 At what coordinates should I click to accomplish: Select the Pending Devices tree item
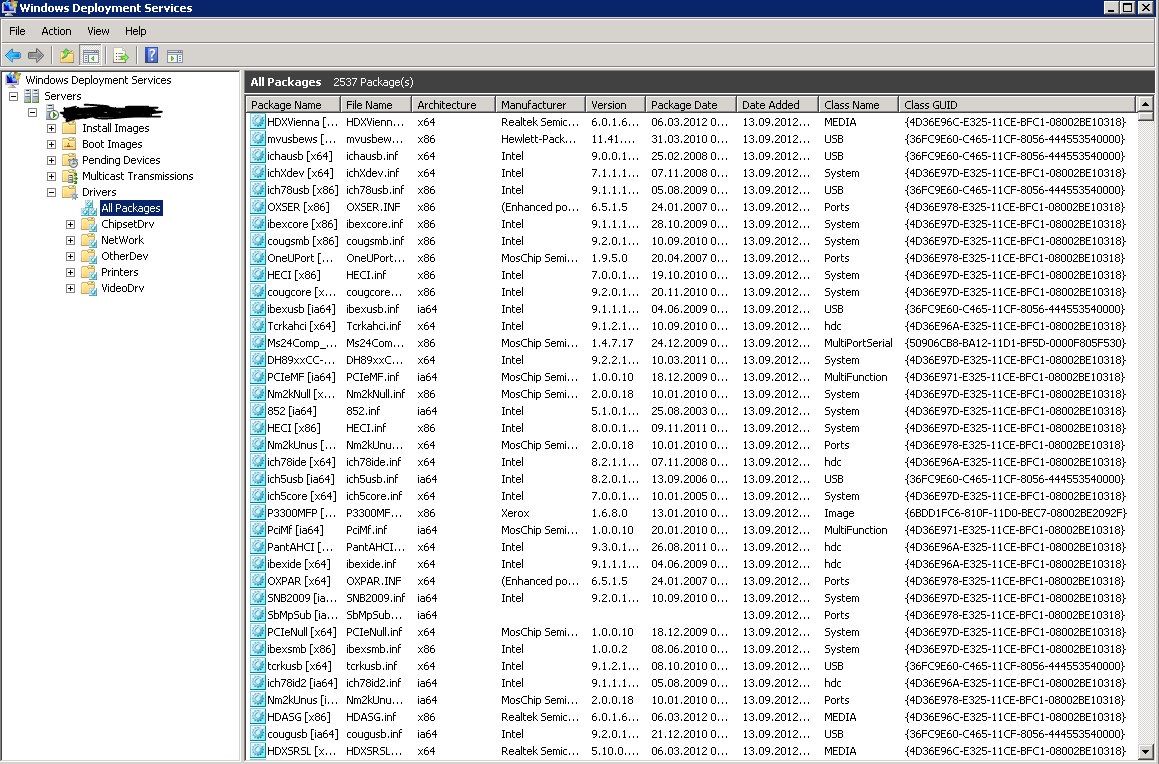click(x=121, y=160)
